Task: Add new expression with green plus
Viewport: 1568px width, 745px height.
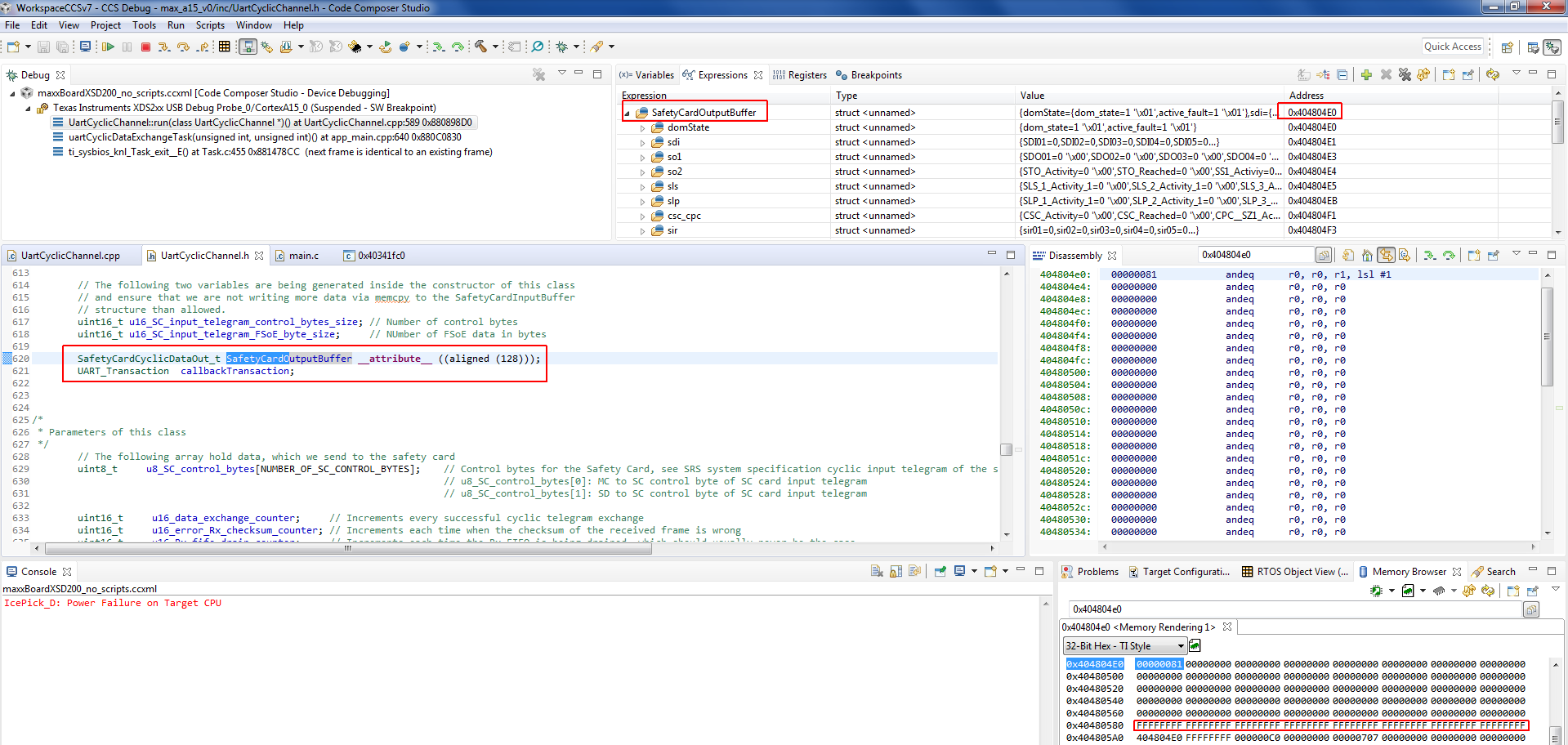Action: pyautogui.click(x=1366, y=75)
